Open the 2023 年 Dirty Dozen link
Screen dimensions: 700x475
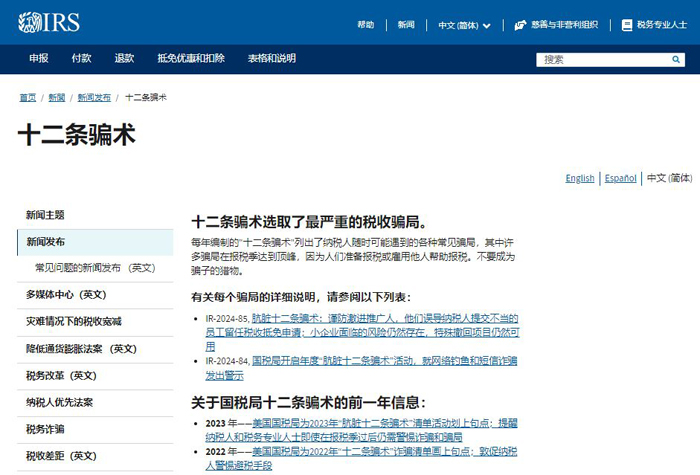point(361,430)
